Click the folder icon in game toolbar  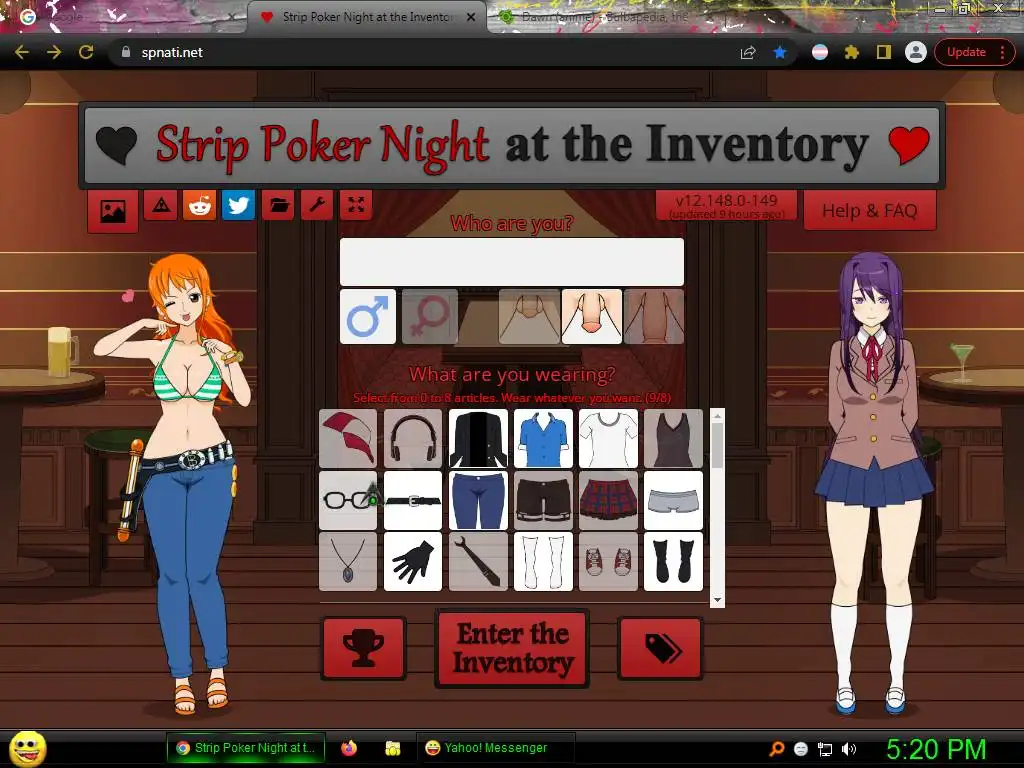[278, 206]
